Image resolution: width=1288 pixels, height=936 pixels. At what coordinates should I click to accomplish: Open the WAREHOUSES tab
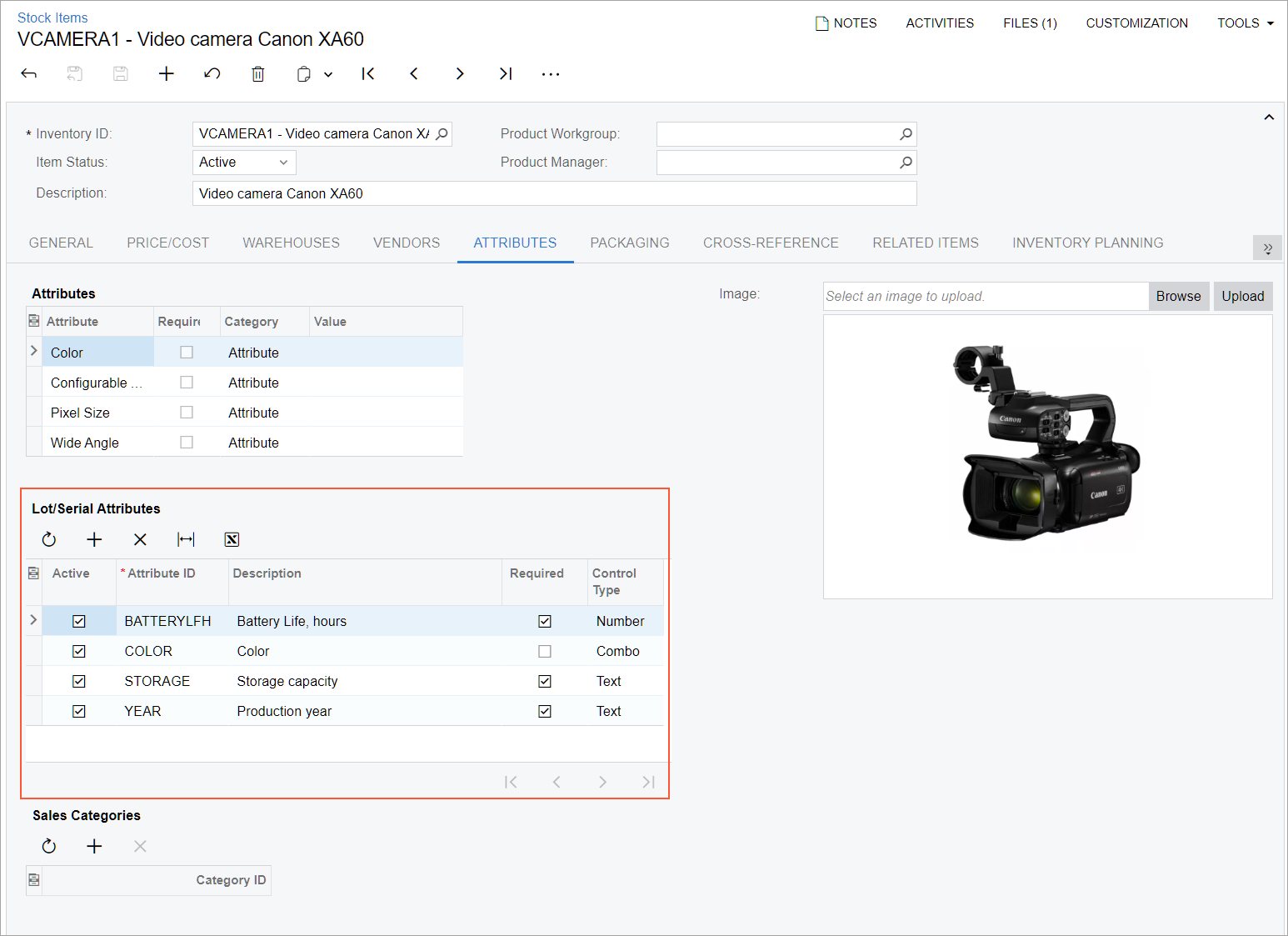(x=292, y=243)
